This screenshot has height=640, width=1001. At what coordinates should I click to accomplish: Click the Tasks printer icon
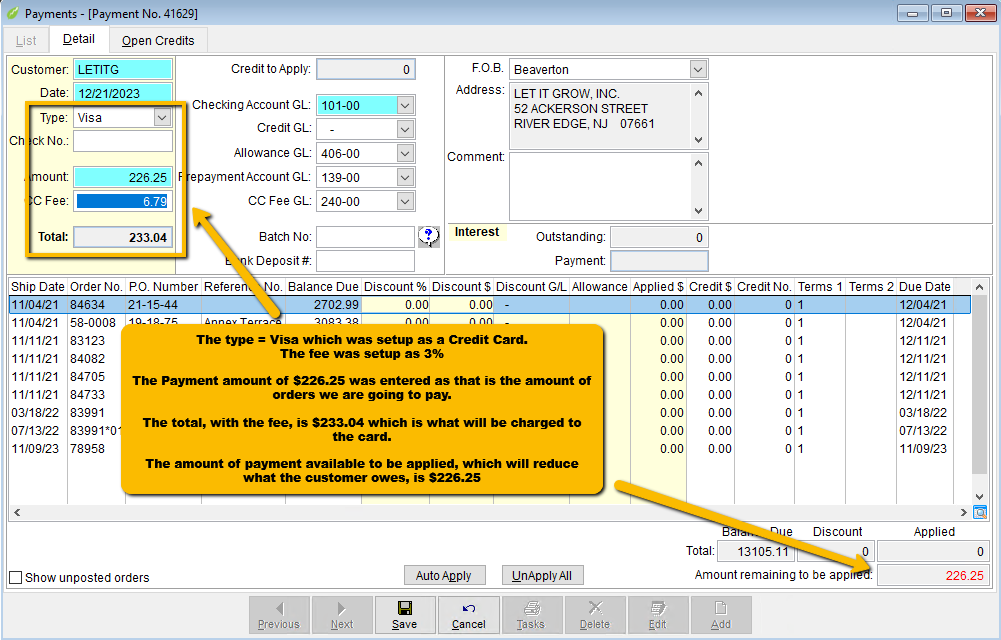[530, 614]
